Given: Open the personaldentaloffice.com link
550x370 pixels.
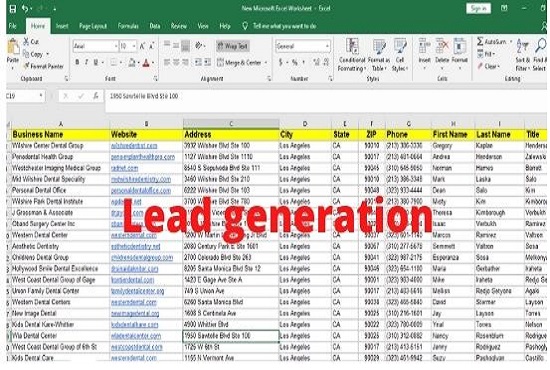Looking at the screenshot, I should [141, 191].
